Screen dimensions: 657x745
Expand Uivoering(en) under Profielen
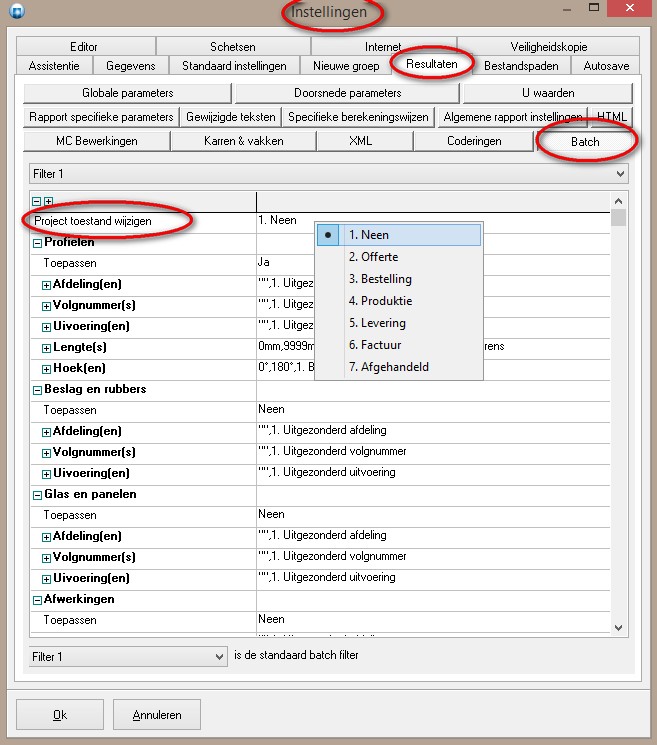[x=46, y=327]
